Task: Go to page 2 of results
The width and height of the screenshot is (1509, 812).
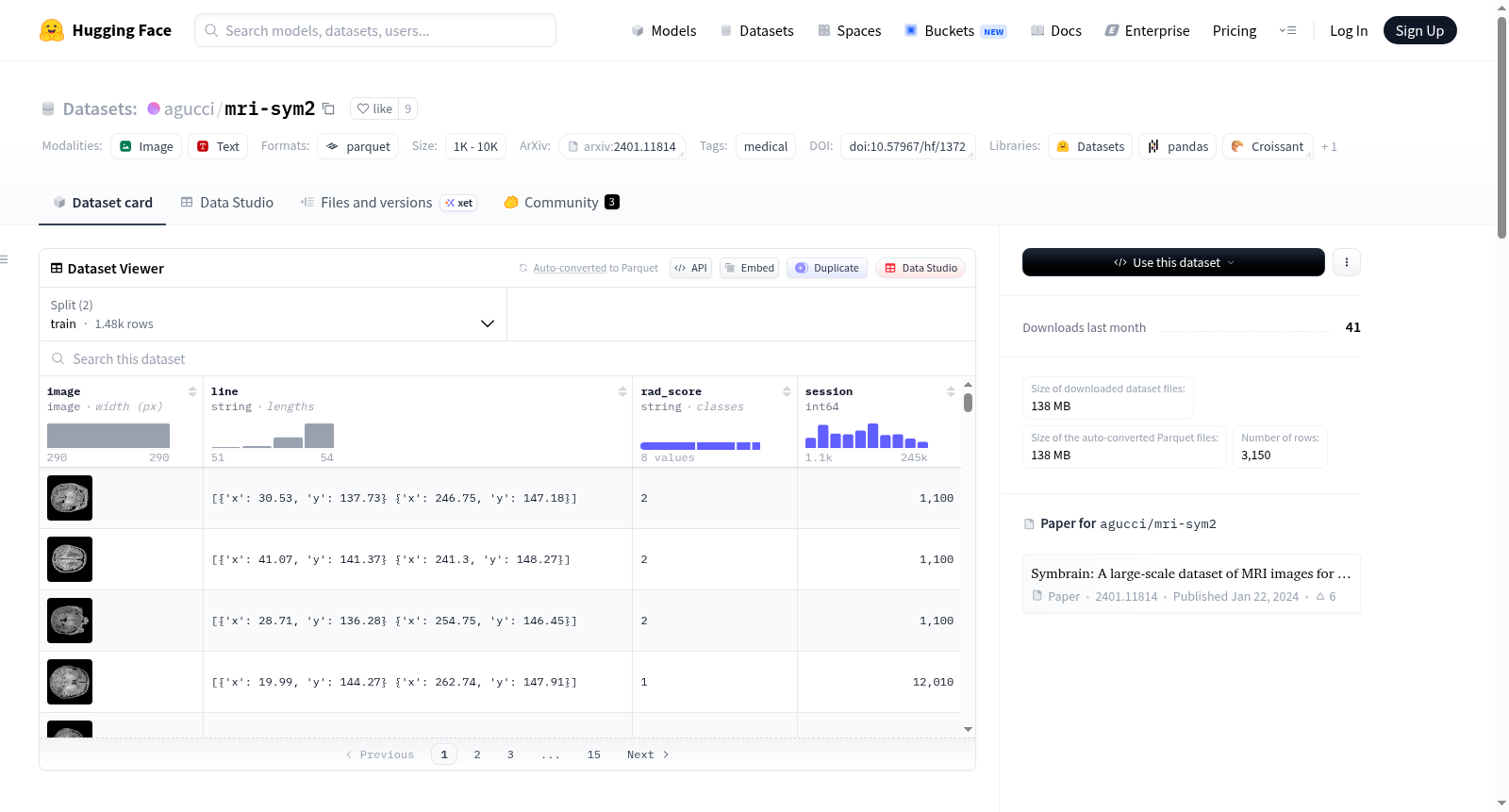Action: click(x=477, y=754)
